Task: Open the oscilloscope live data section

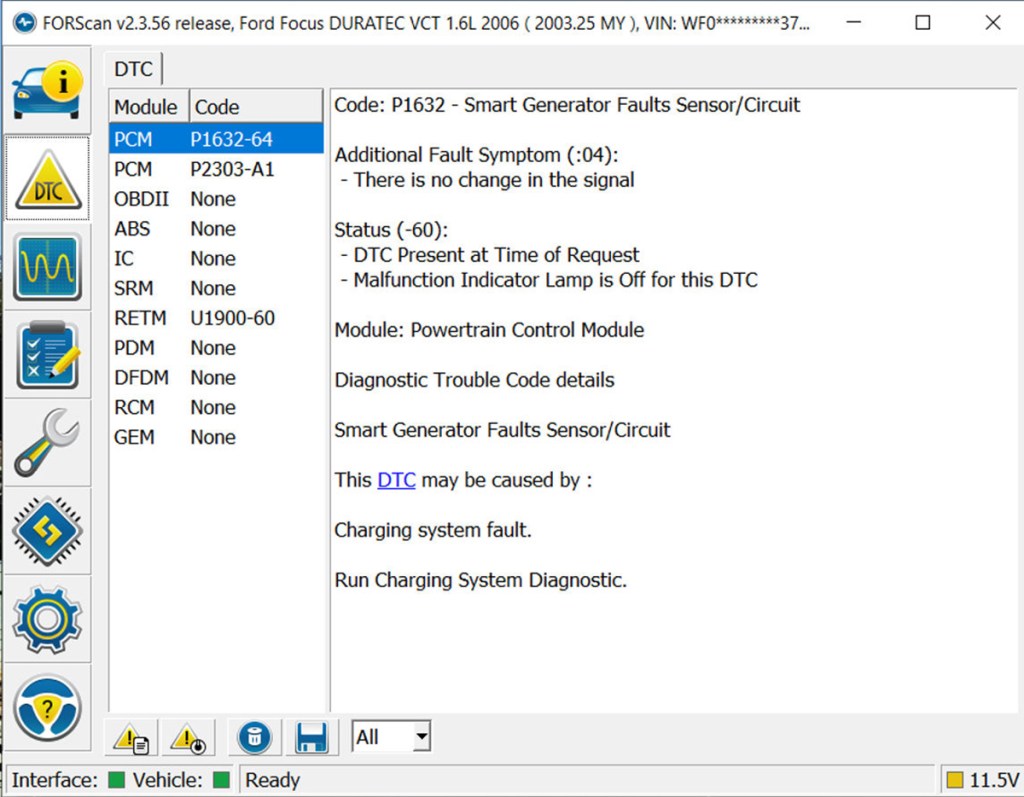Action: click(x=47, y=267)
